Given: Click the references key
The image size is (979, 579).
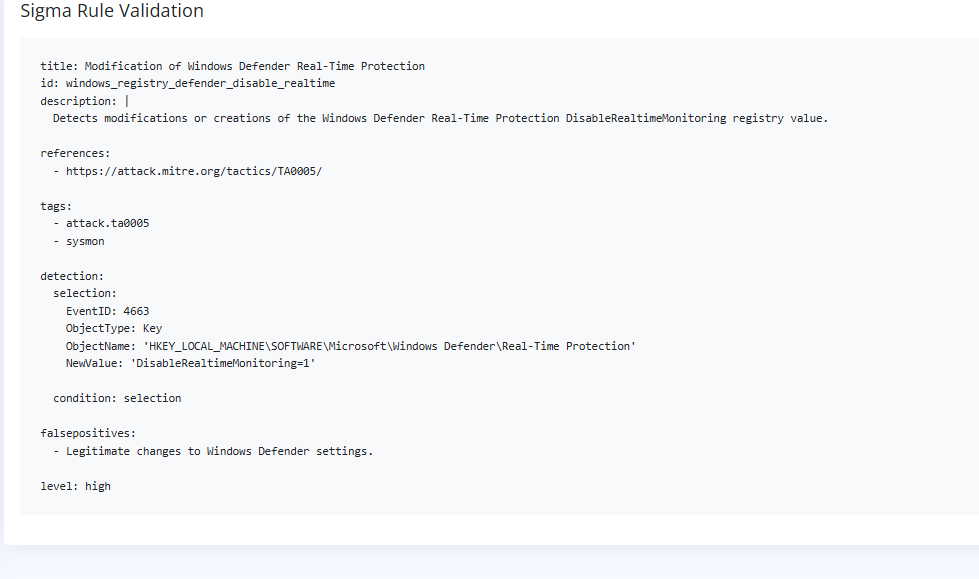Looking at the screenshot, I should 75,153.
